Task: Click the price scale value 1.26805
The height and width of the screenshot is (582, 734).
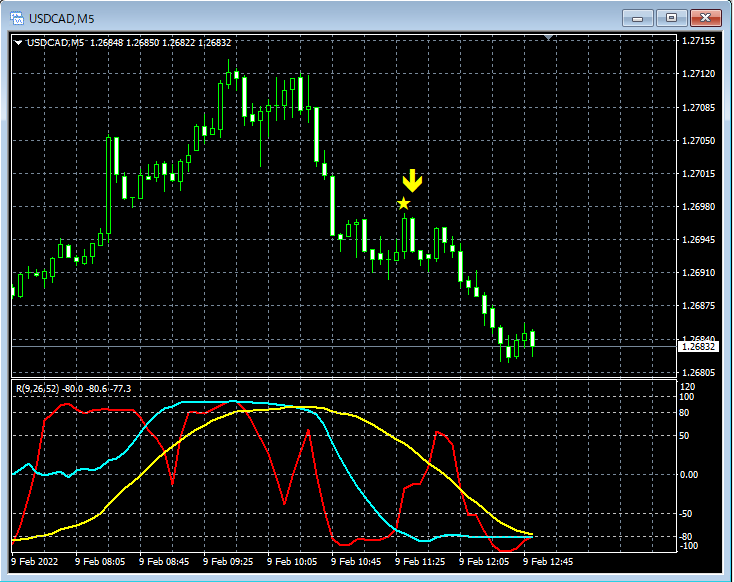Action: [x=698, y=373]
